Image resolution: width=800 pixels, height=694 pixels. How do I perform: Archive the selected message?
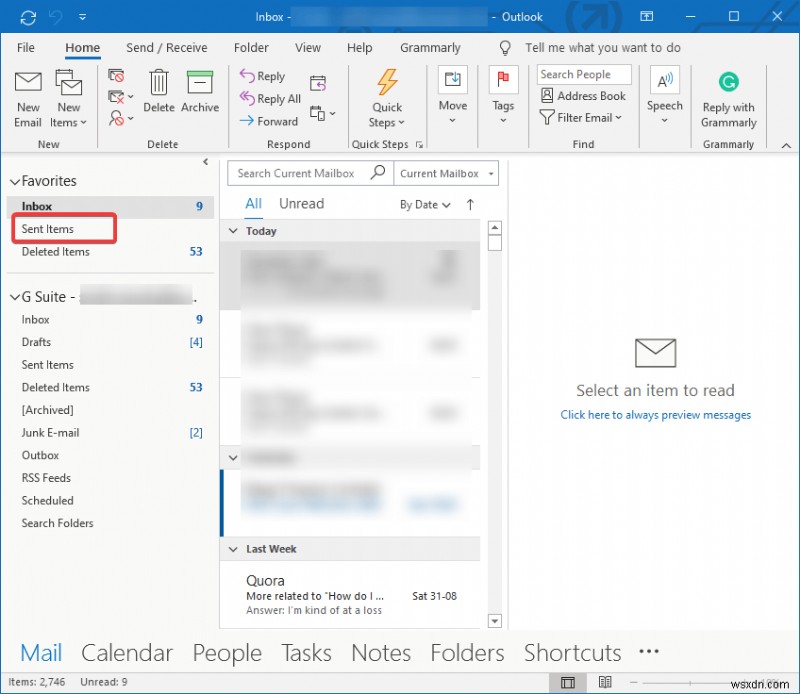199,90
